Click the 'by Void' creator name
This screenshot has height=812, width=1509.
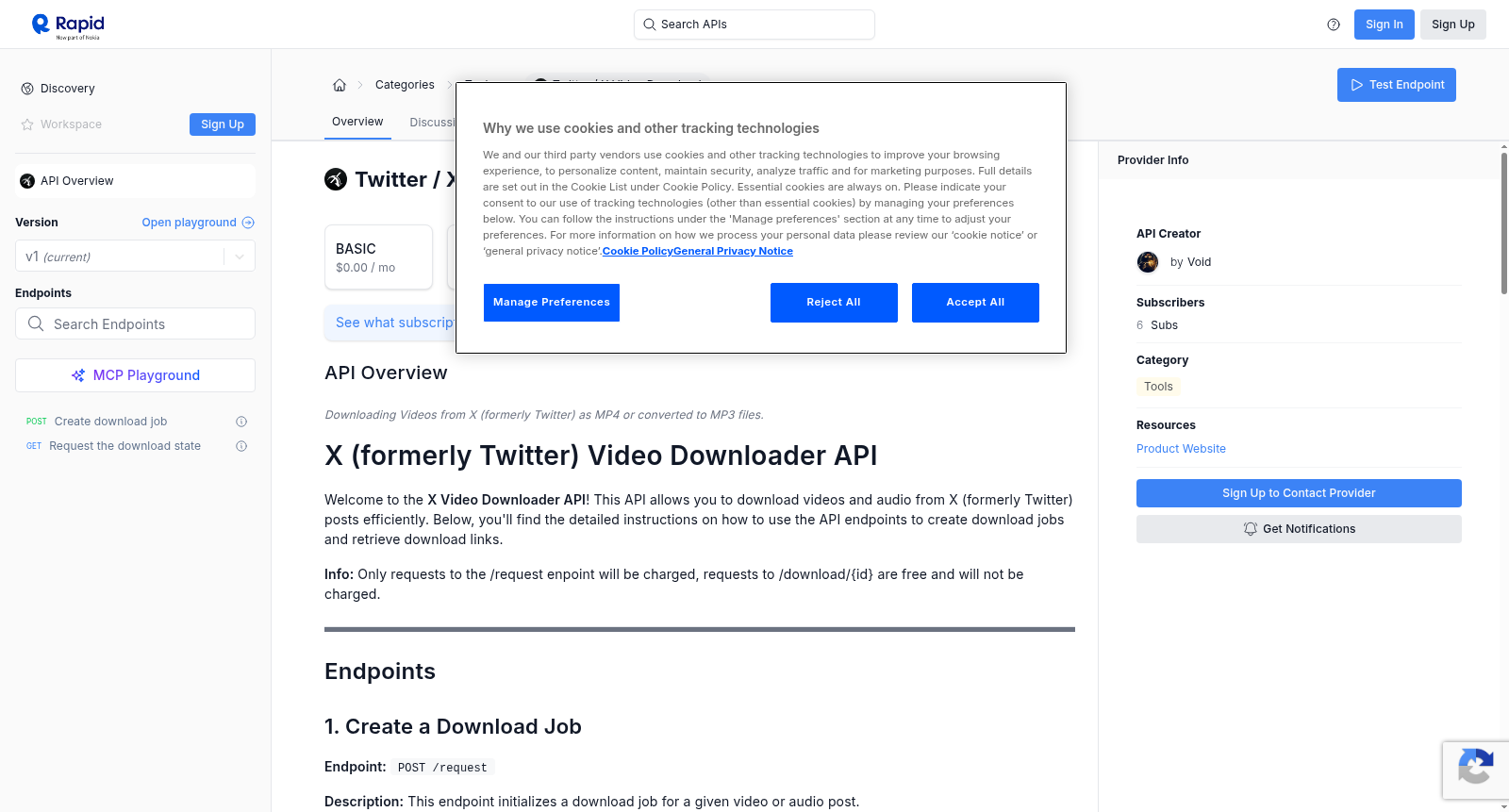pos(1190,262)
